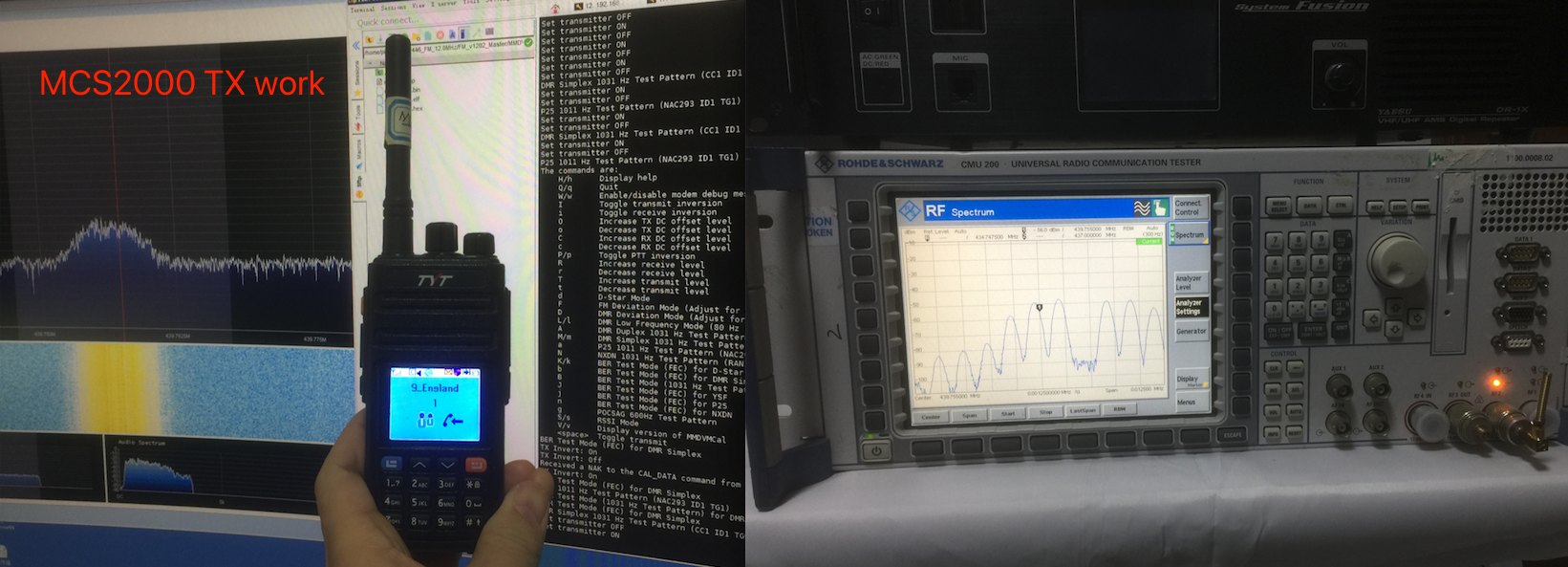This screenshot has width=1568, height=567.
Task: Collapse the sidebar with the double-chevron arrow
Action: [355, 45]
